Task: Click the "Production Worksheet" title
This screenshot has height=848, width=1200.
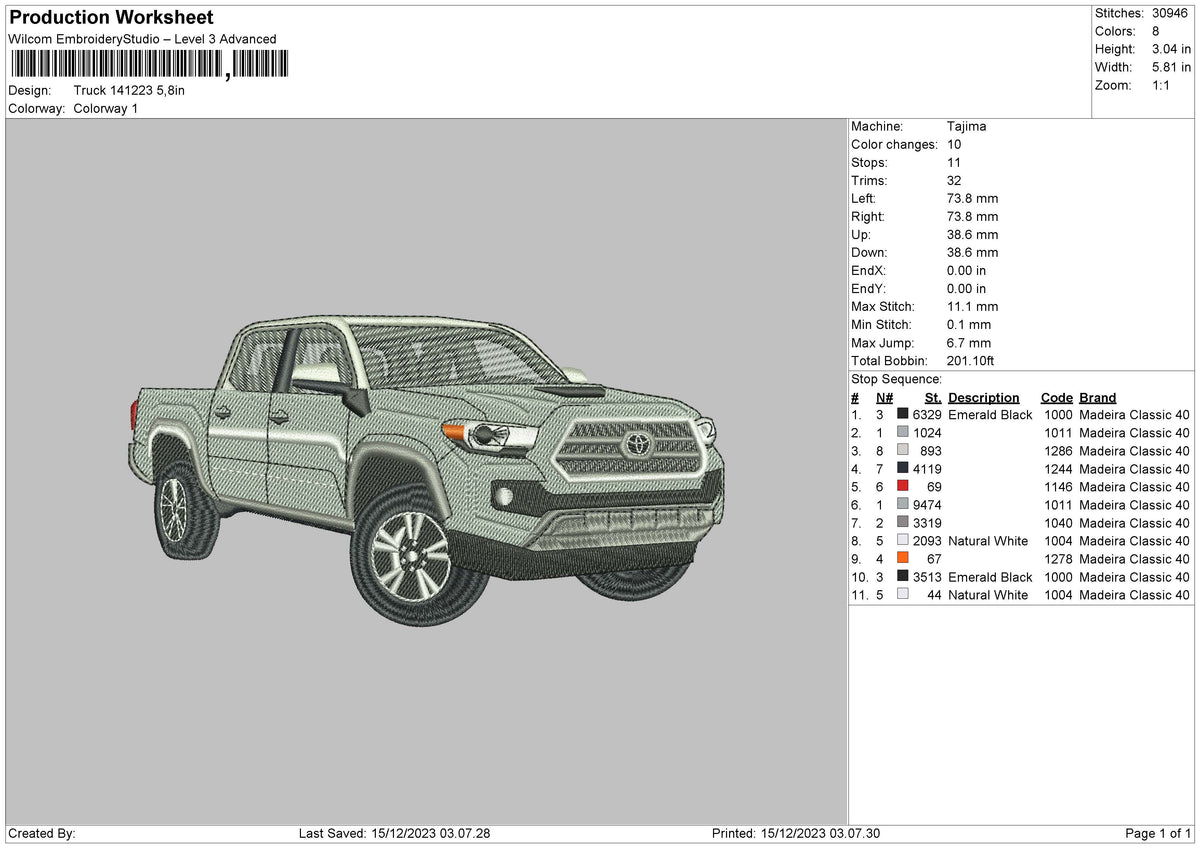Action: pyautogui.click(x=111, y=18)
